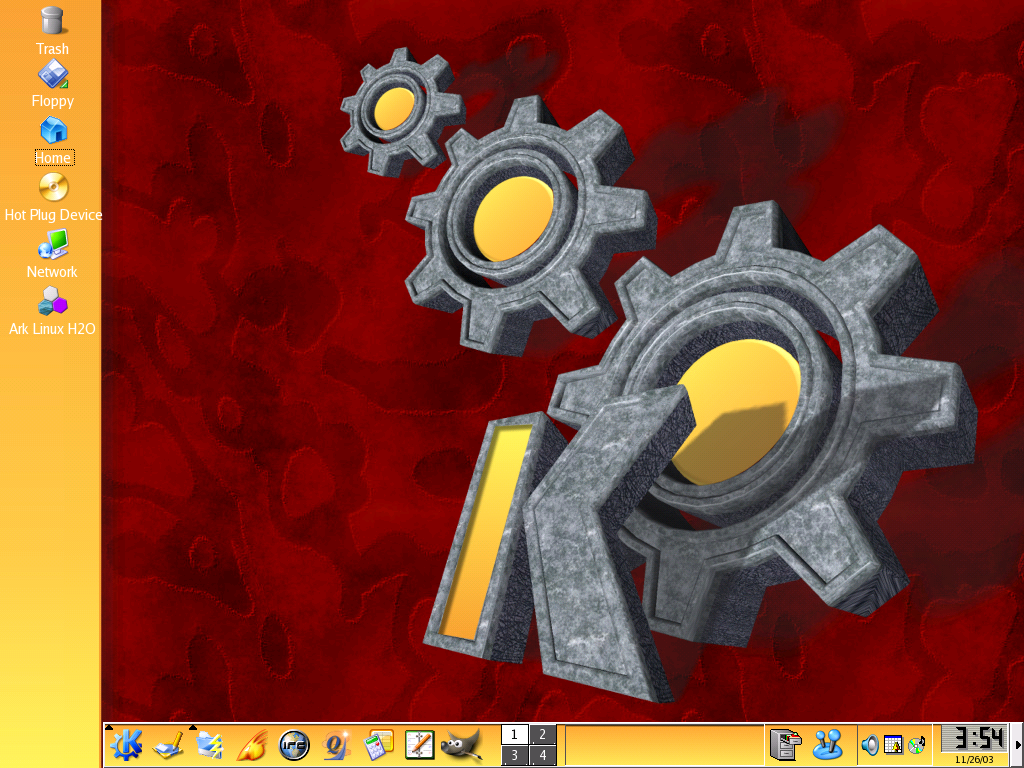Open the Network desktop icon

click(53, 245)
